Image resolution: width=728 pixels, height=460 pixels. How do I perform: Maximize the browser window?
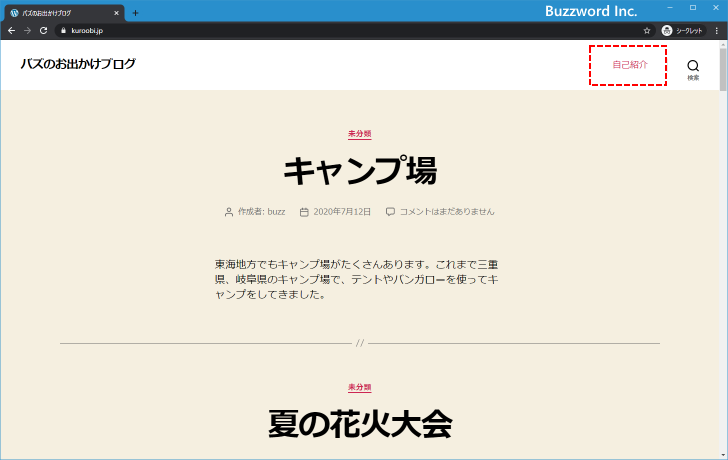pos(693,8)
